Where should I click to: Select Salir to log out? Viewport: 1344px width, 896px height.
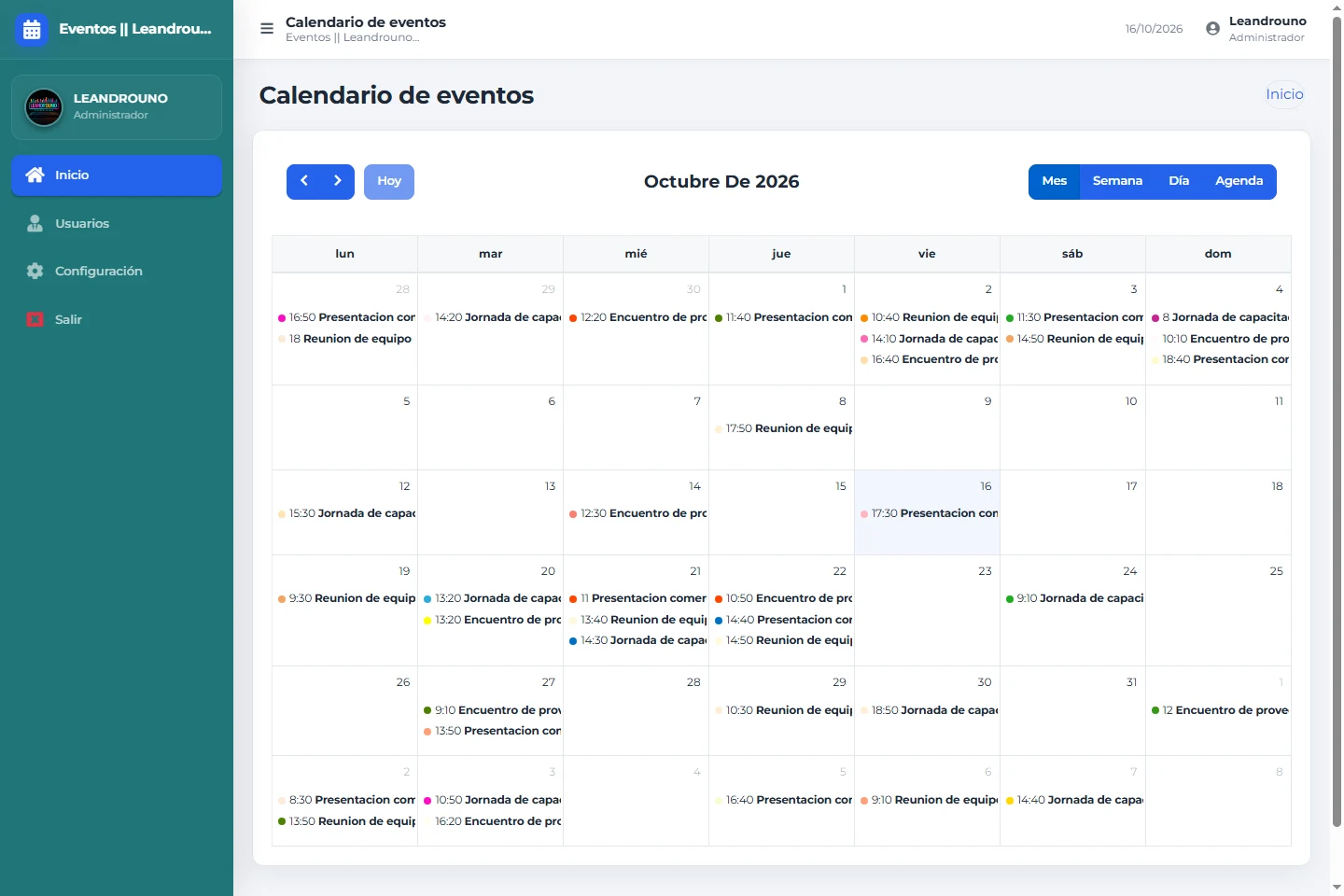coord(117,319)
